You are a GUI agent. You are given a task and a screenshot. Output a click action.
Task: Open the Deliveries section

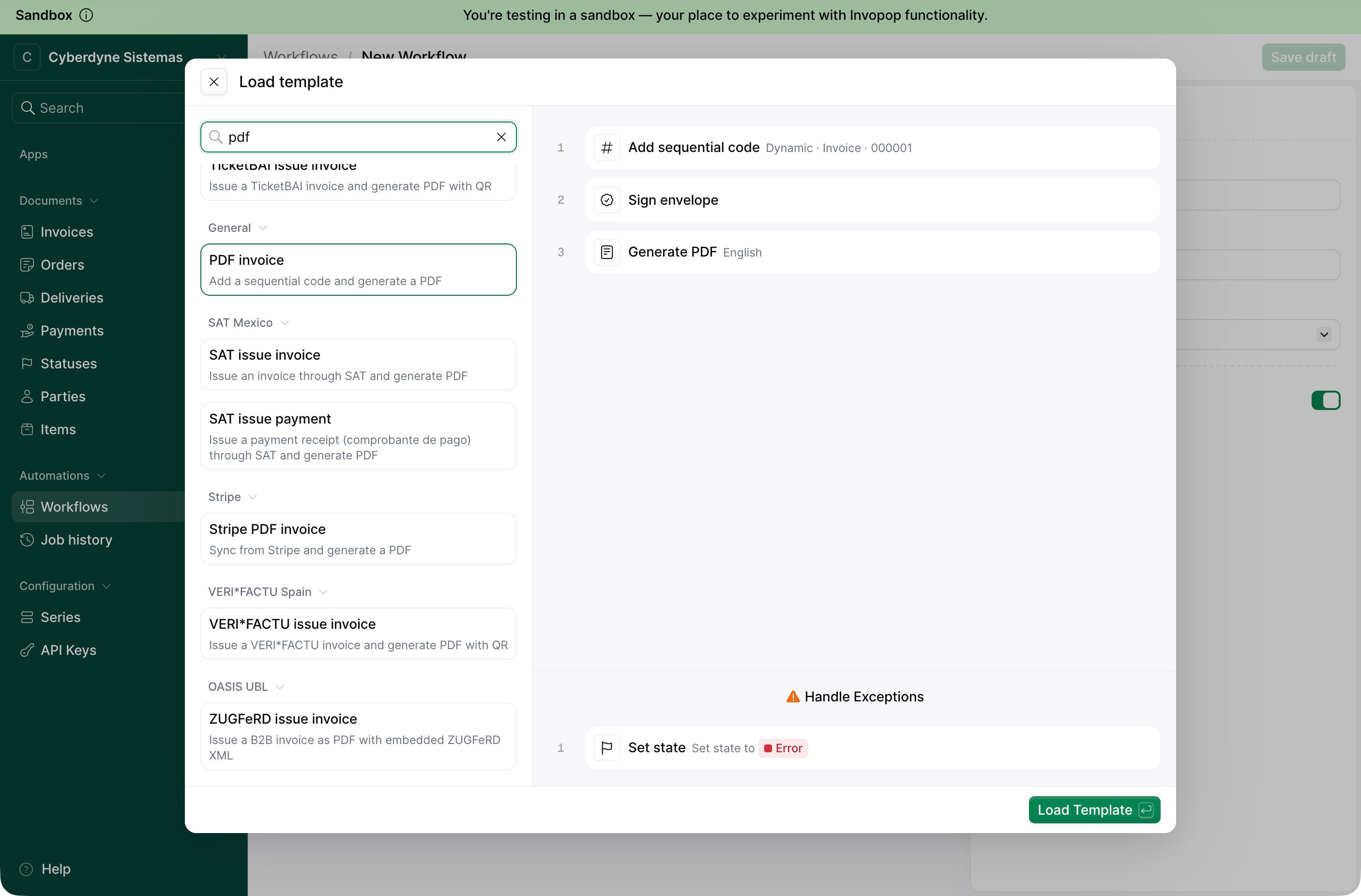point(72,298)
